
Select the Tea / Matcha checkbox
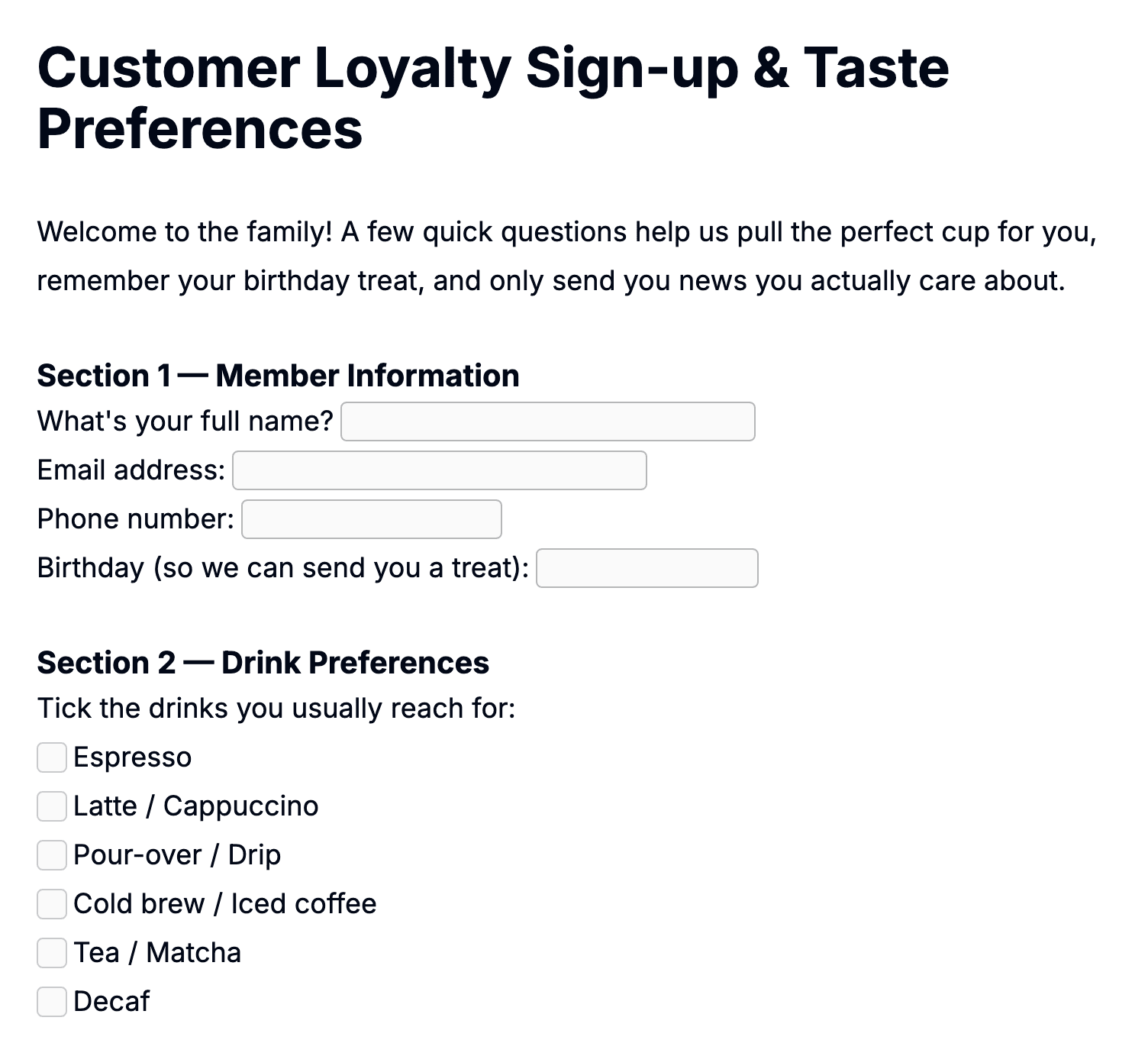click(52, 953)
